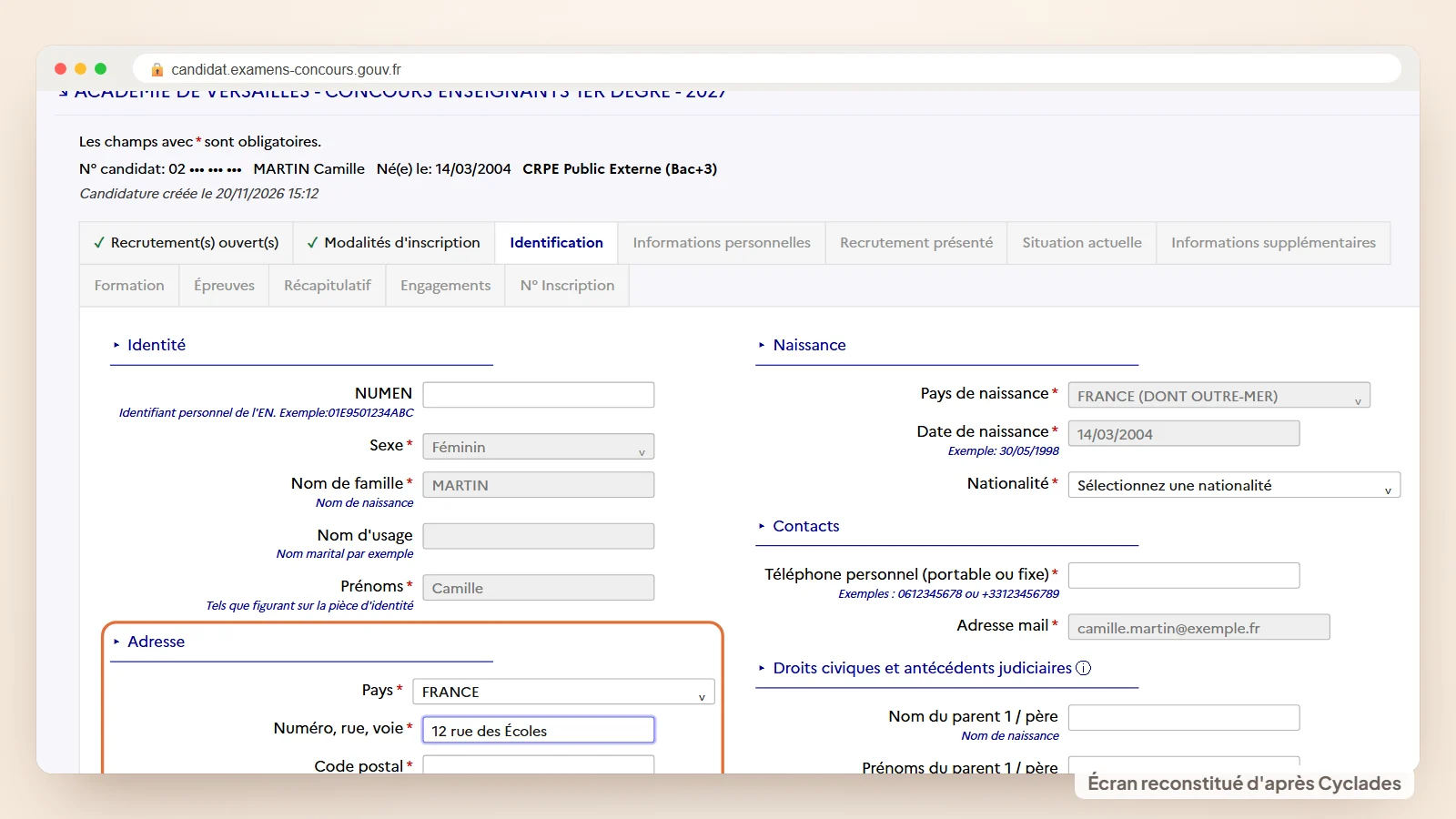The height and width of the screenshot is (819, 1456).
Task: Switch to the Formation tab
Action: [129, 286]
